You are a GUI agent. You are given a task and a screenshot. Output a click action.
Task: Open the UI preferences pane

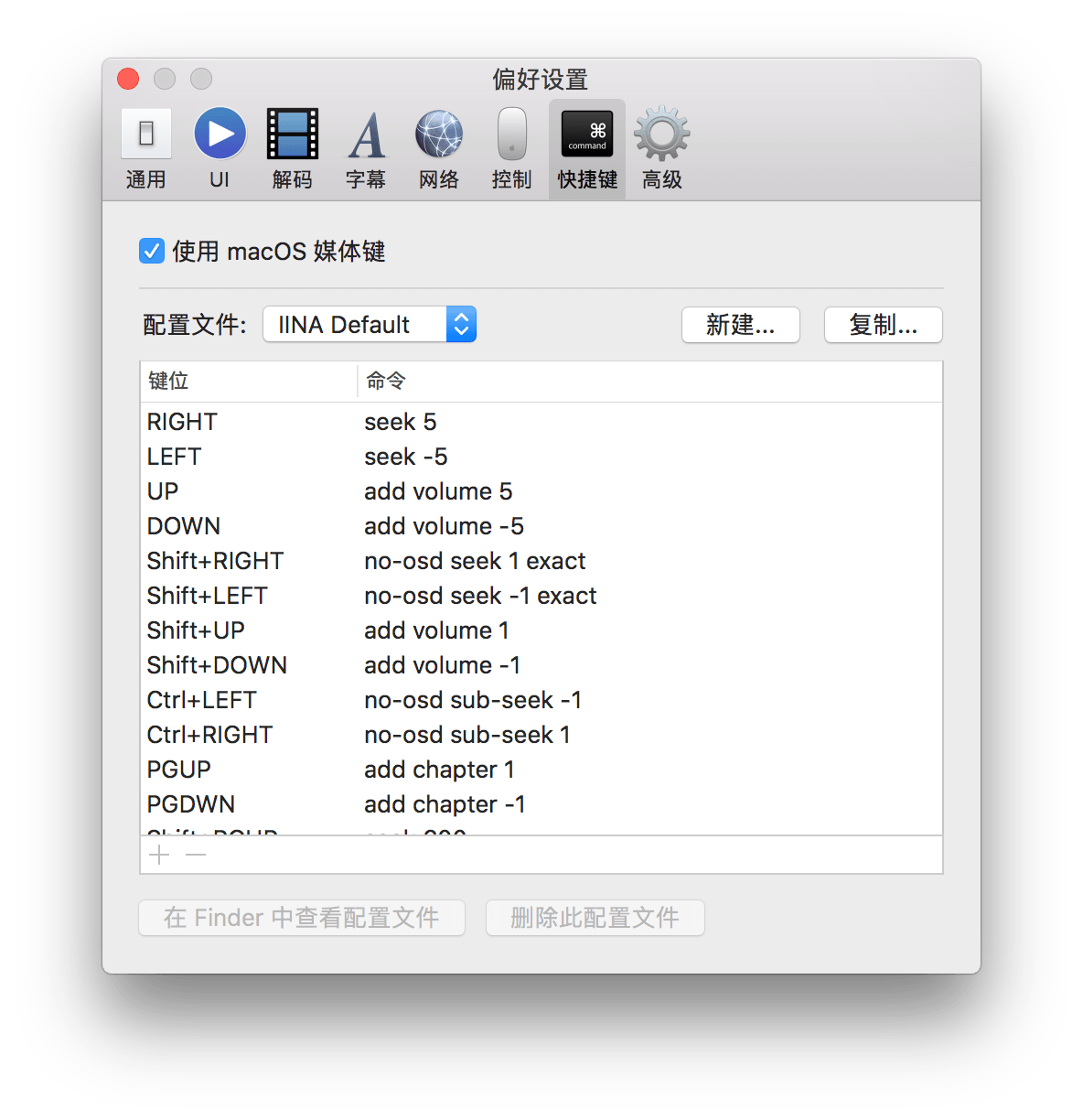220,149
